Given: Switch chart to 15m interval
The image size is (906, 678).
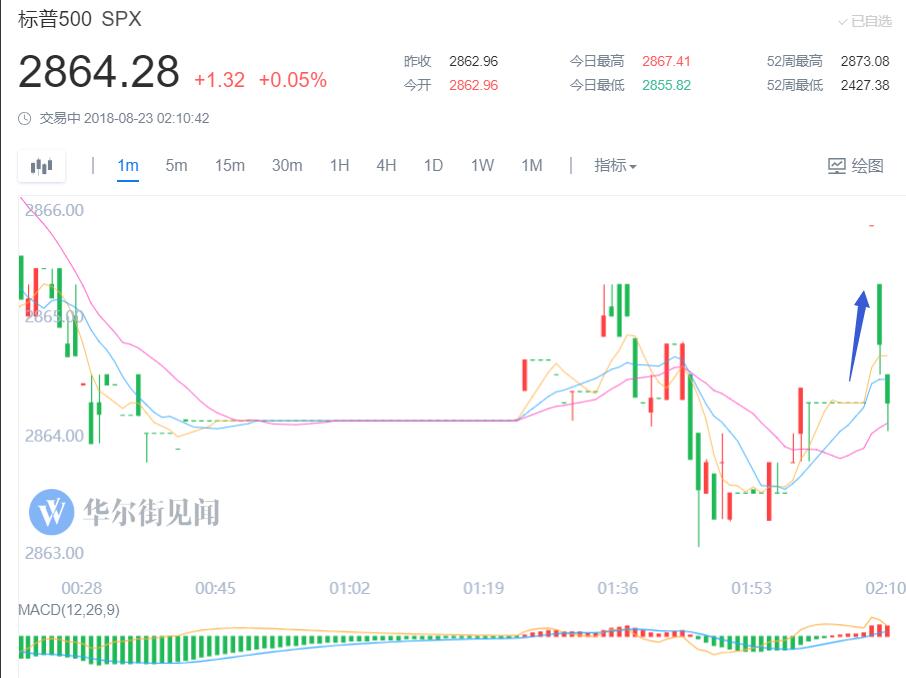Looking at the screenshot, I should click(x=229, y=166).
